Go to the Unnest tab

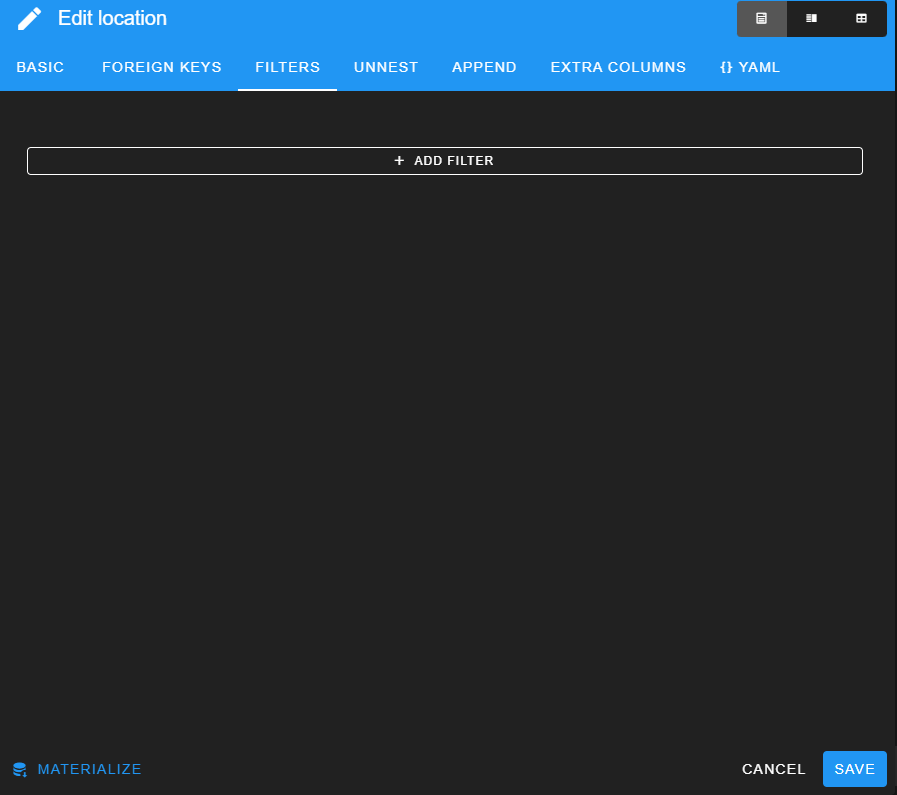click(x=386, y=68)
